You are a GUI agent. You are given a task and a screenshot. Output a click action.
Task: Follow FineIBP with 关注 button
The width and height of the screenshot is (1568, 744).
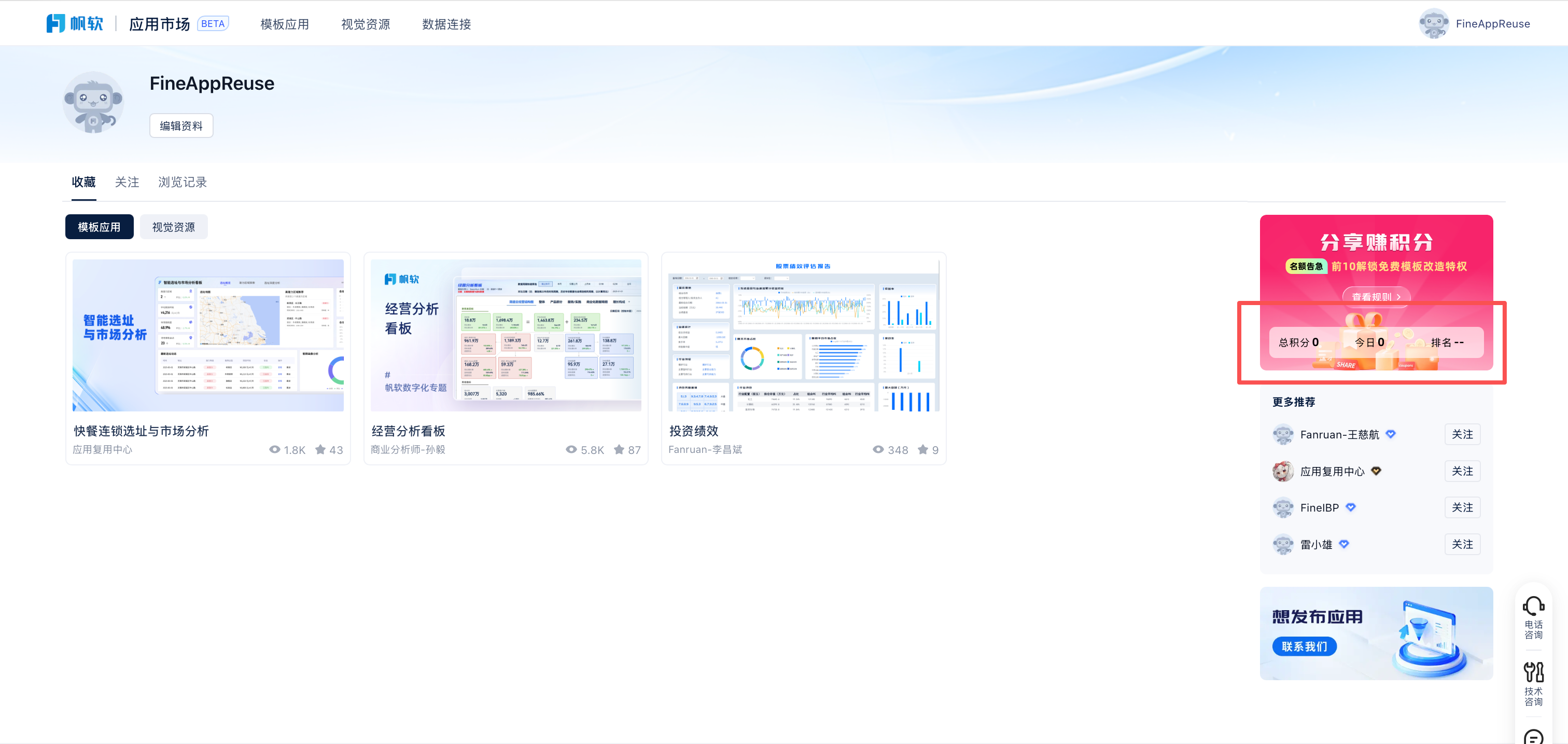click(1462, 507)
